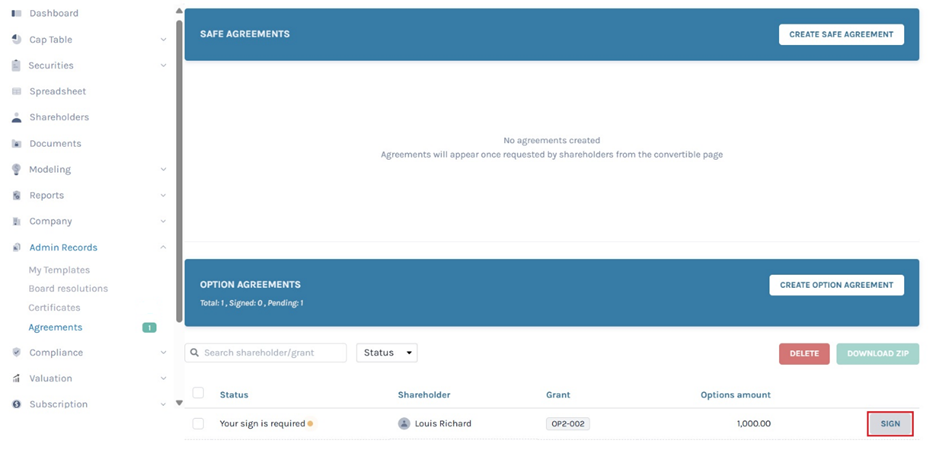Click the Sign button for OP2-002
939x450 pixels.
(x=889, y=424)
